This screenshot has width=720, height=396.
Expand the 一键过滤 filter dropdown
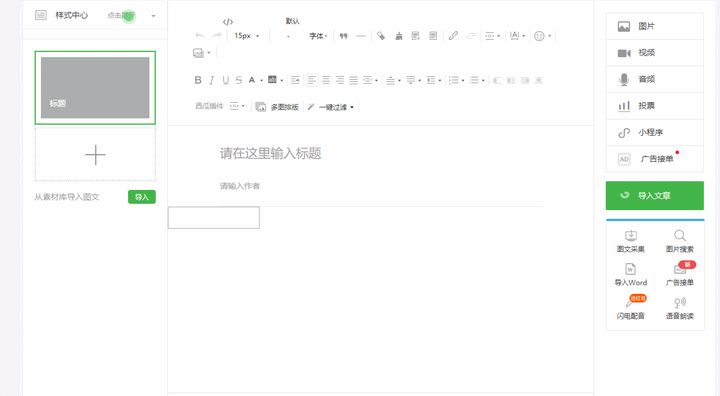point(337,107)
